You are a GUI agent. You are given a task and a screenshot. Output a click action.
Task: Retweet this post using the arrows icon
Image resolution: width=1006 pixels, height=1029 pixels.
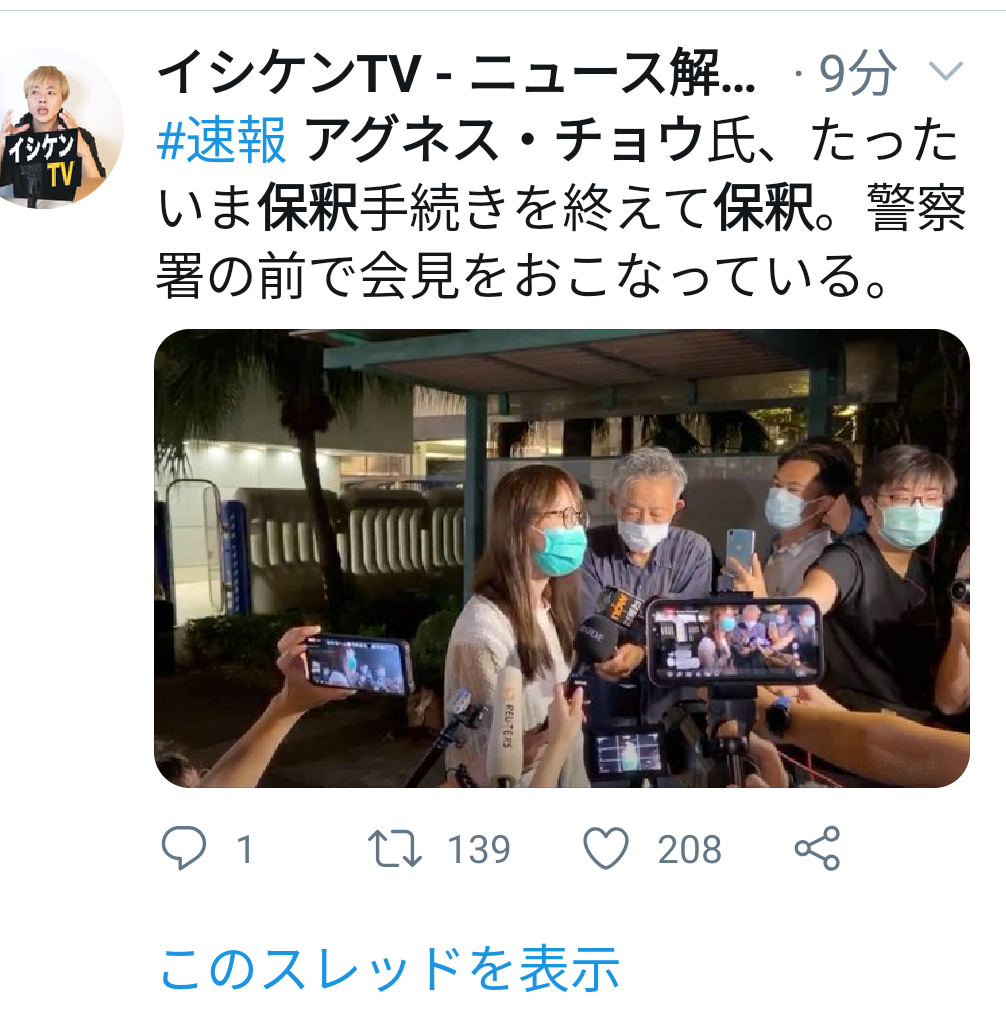coord(394,849)
